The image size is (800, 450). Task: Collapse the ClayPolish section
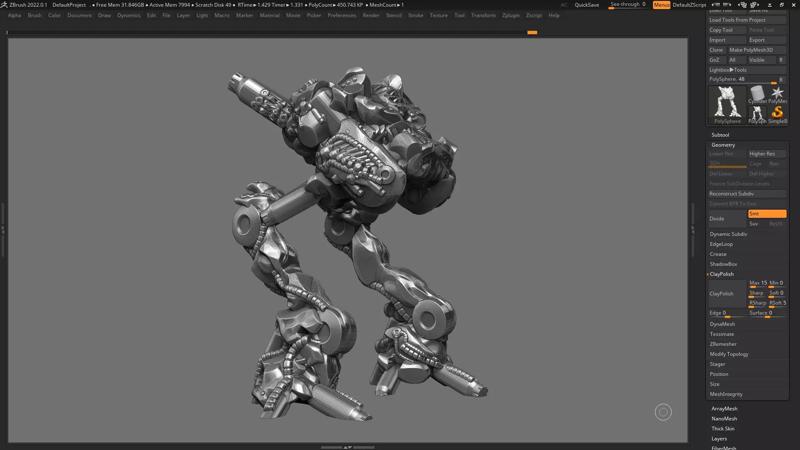coord(722,274)
